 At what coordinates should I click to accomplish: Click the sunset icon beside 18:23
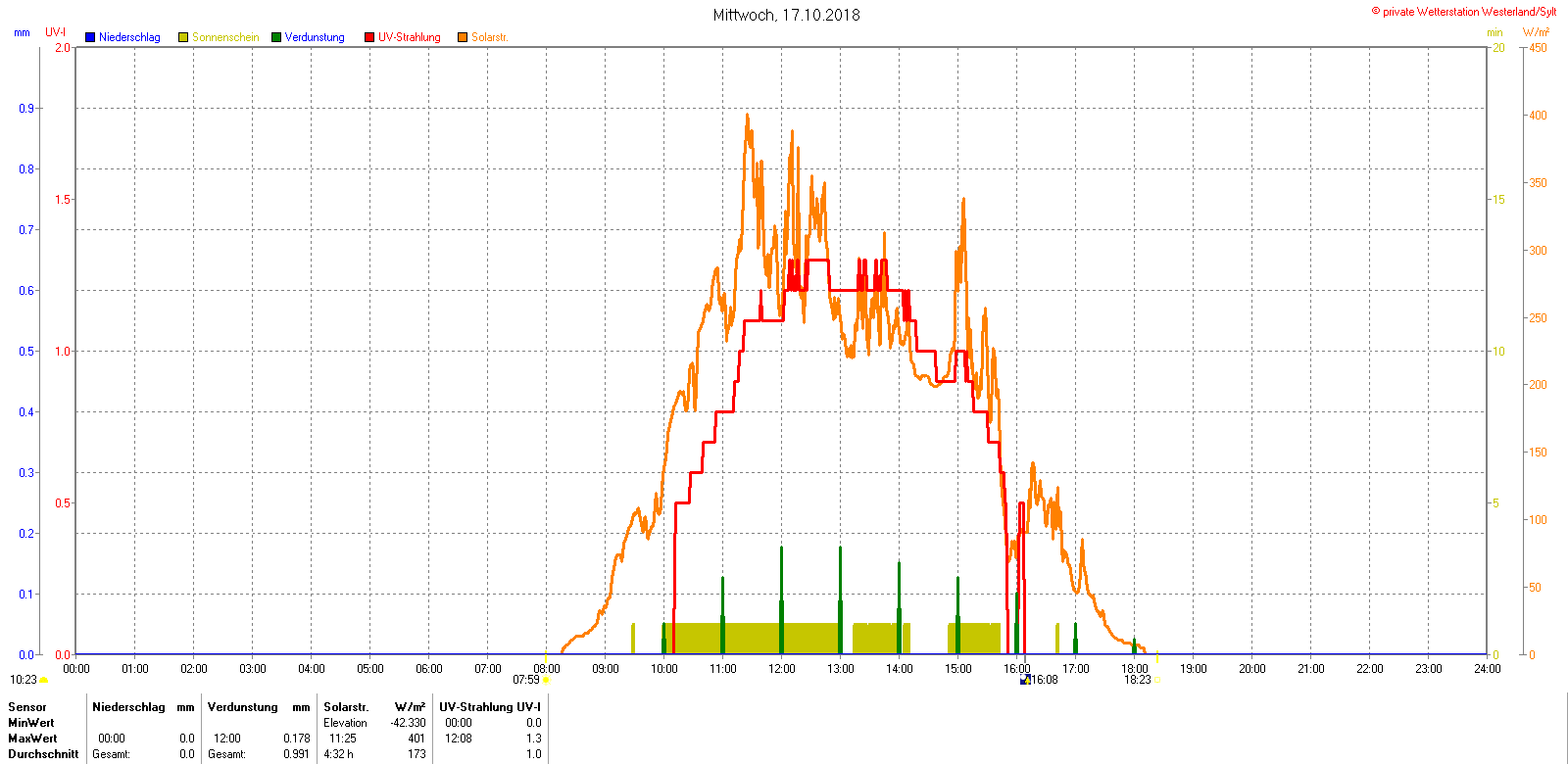tap(1156, 680)
